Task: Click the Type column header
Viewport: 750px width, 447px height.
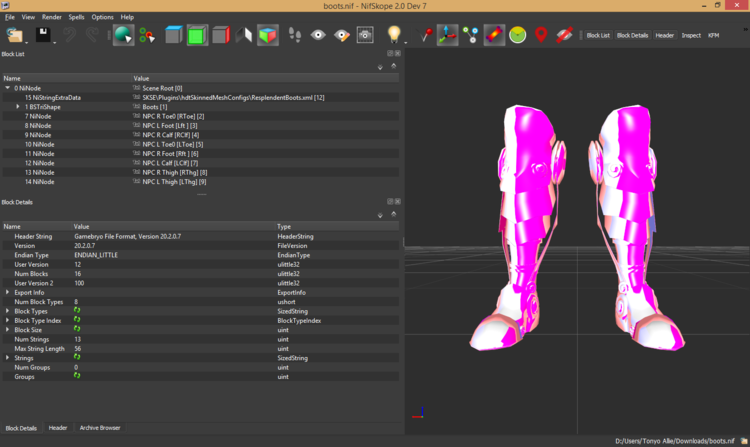Action: pos(337,226)
